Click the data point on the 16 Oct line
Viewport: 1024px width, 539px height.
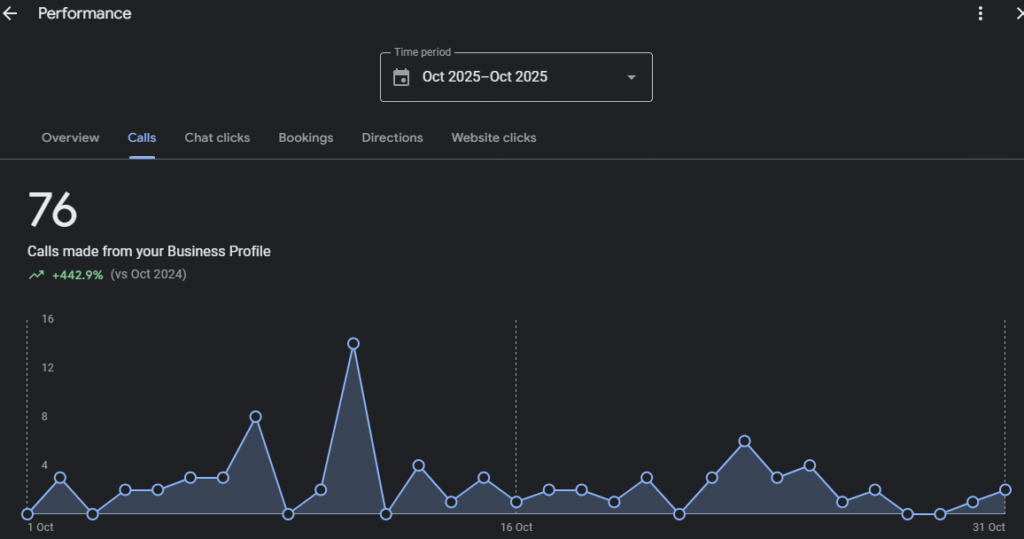coord(516,502)
